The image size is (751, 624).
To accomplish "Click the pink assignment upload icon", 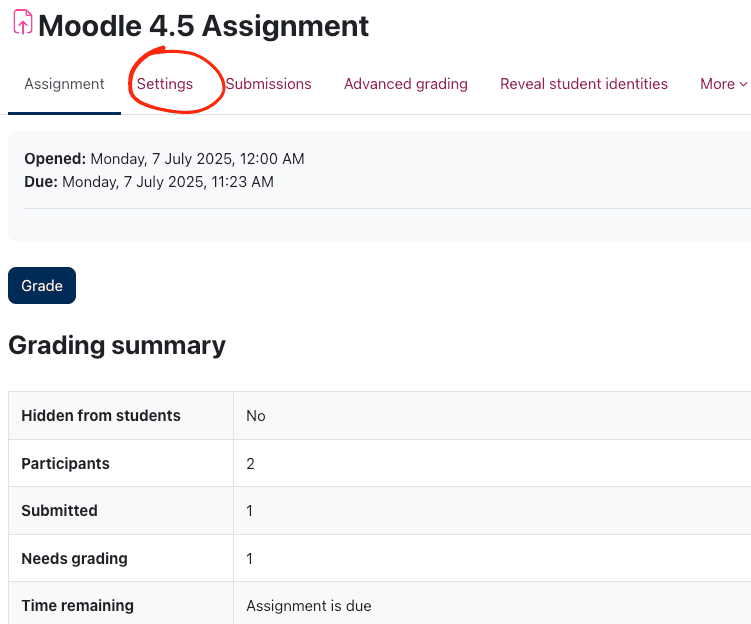I will pyautogui.click(x=22, y=22).
